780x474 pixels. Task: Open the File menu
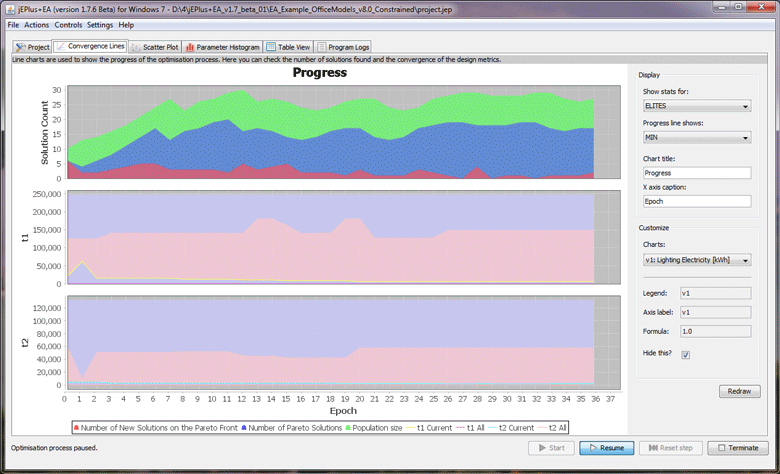[13, 25]
